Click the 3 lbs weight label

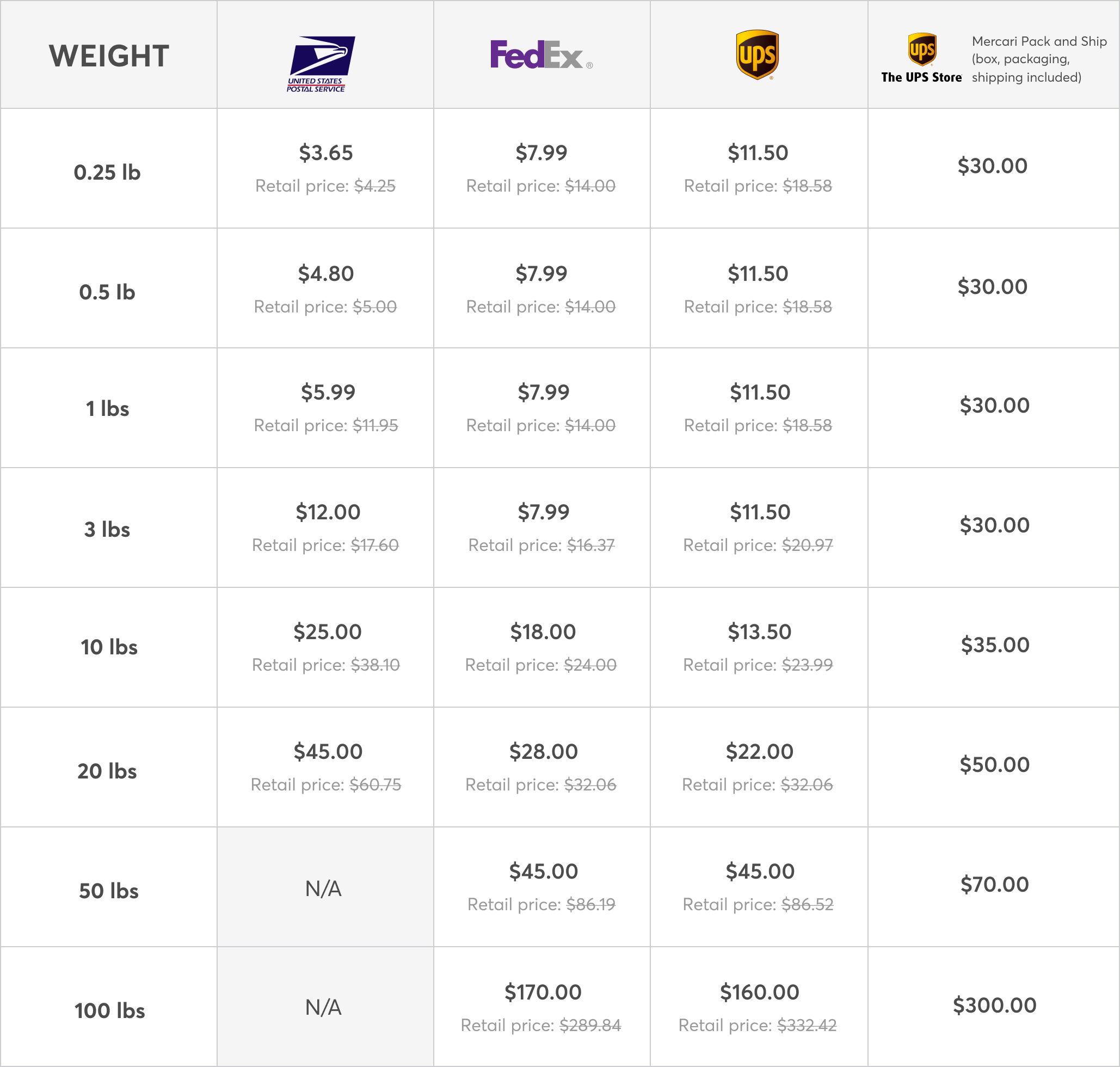click(107, 530)
